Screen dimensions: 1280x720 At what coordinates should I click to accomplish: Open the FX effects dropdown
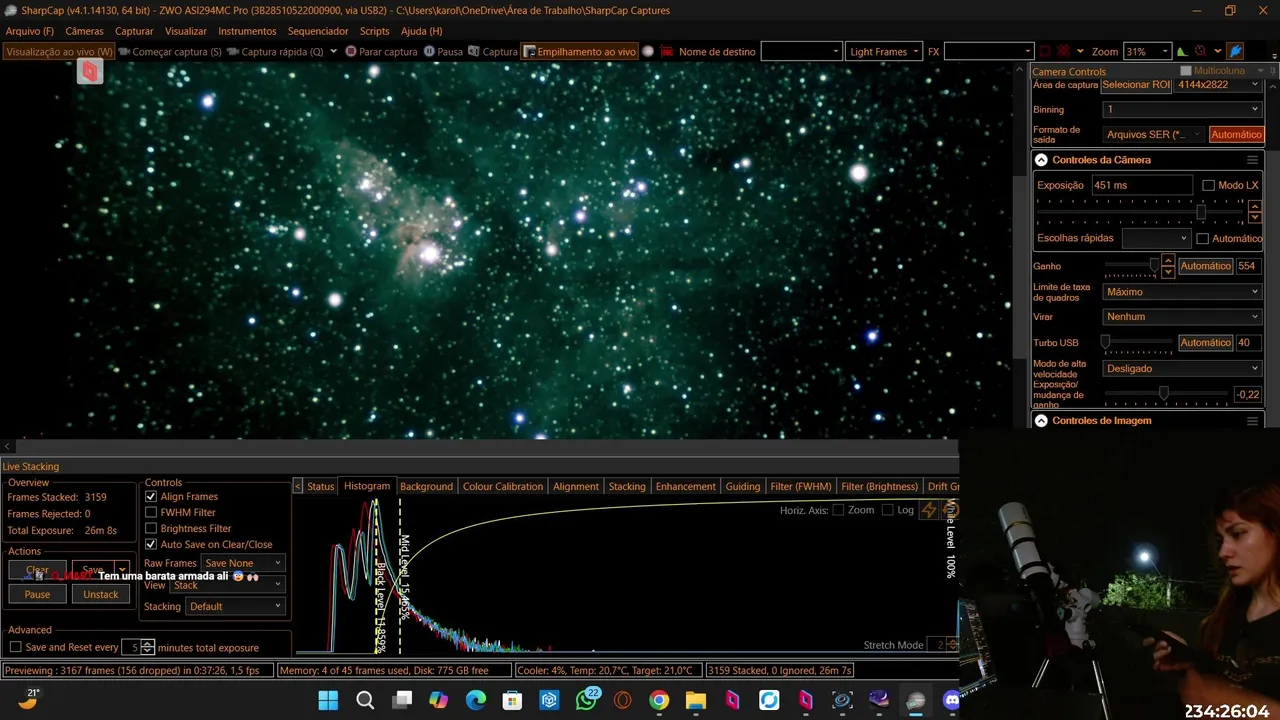(988, 52)
